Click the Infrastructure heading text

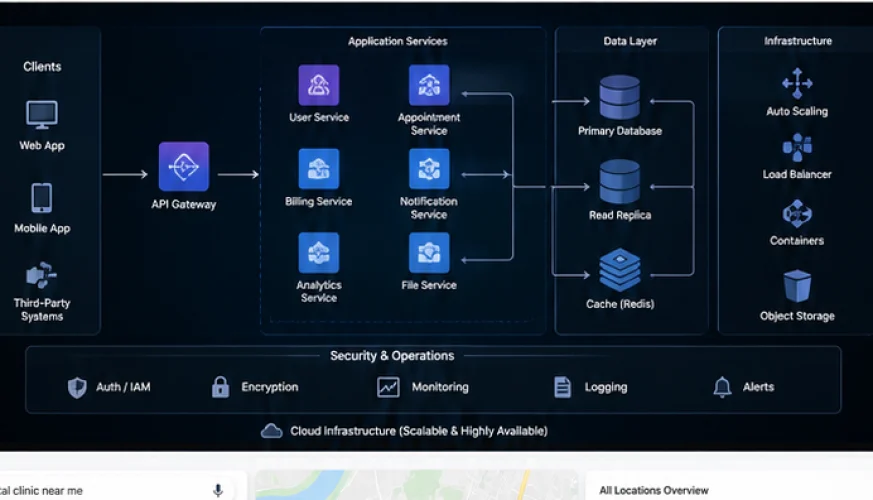coord(798,41)
